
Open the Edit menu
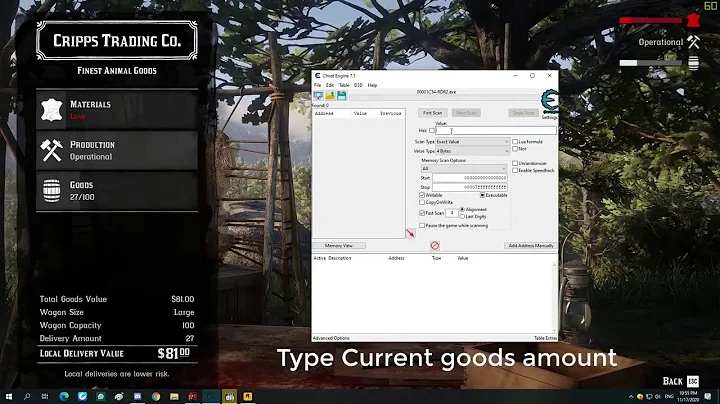pyautogui.click(x=330, y=85)
